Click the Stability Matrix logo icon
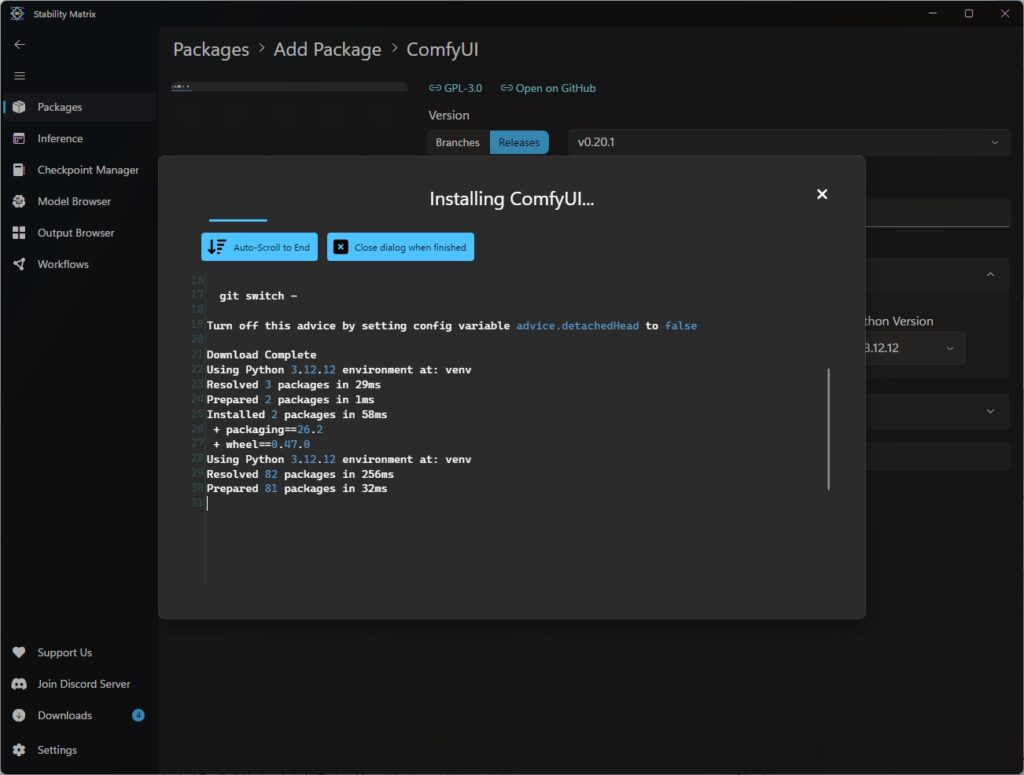 tap(18, 14)
